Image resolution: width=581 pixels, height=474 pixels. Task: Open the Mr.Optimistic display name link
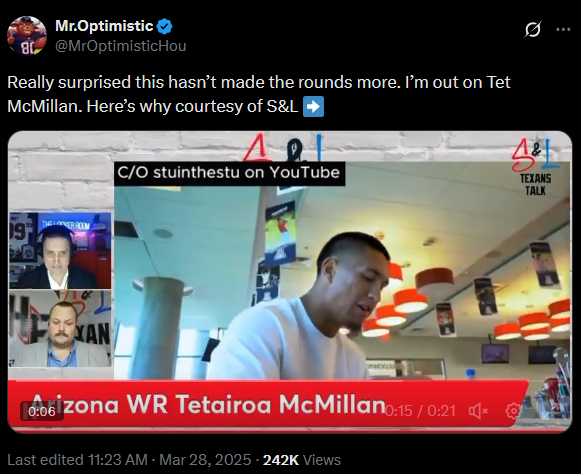click(x=104, y=26)
